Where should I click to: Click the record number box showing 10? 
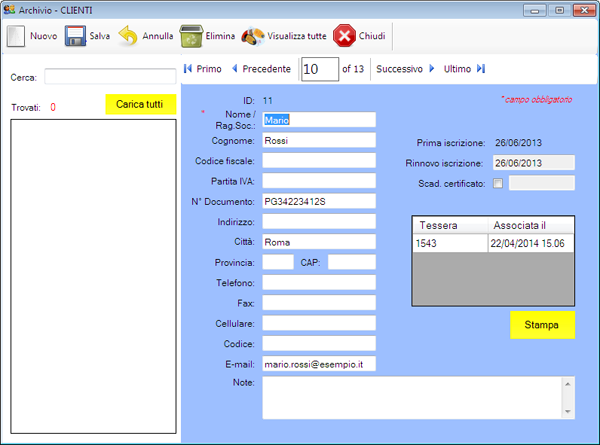coord(320,69)
